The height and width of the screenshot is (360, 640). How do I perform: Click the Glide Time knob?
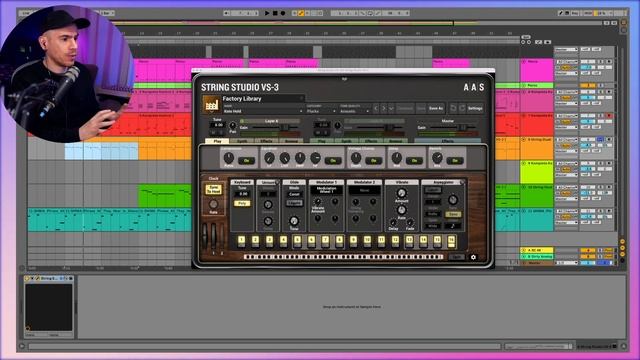294,221
